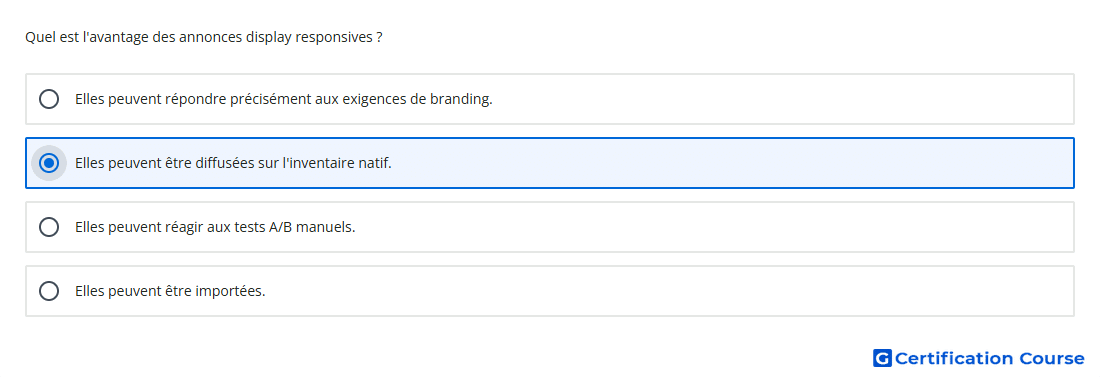Click empty area of the branding answer card

tap(772, 99)
